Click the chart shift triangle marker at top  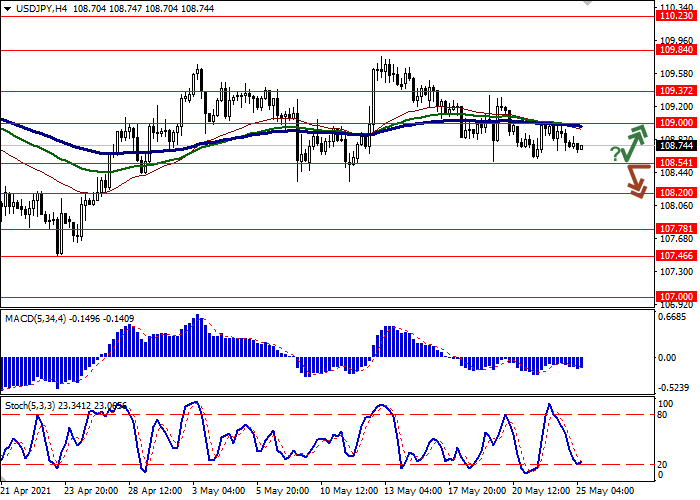(x=587, y=3)
